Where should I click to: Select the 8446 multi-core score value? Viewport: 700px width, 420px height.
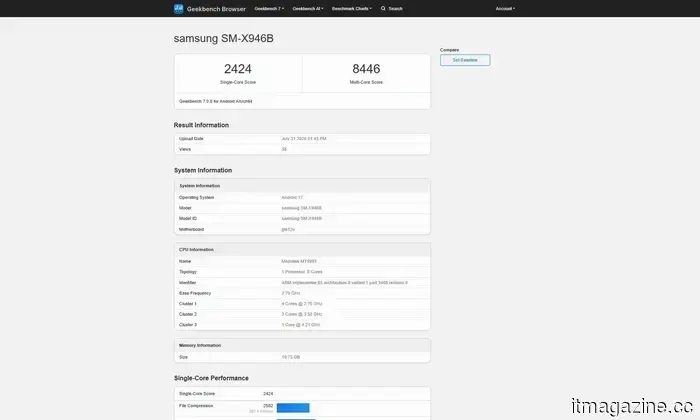tap(366, 69)
